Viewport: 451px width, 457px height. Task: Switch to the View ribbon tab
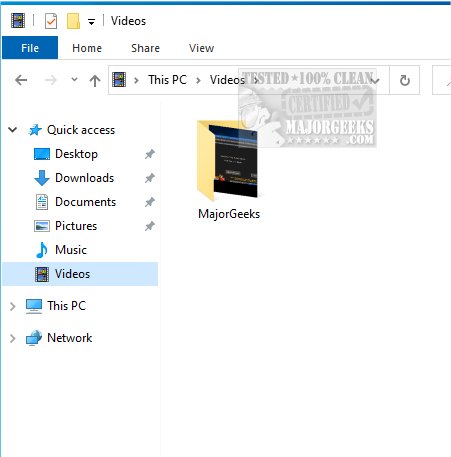click(x=201, y=48)
